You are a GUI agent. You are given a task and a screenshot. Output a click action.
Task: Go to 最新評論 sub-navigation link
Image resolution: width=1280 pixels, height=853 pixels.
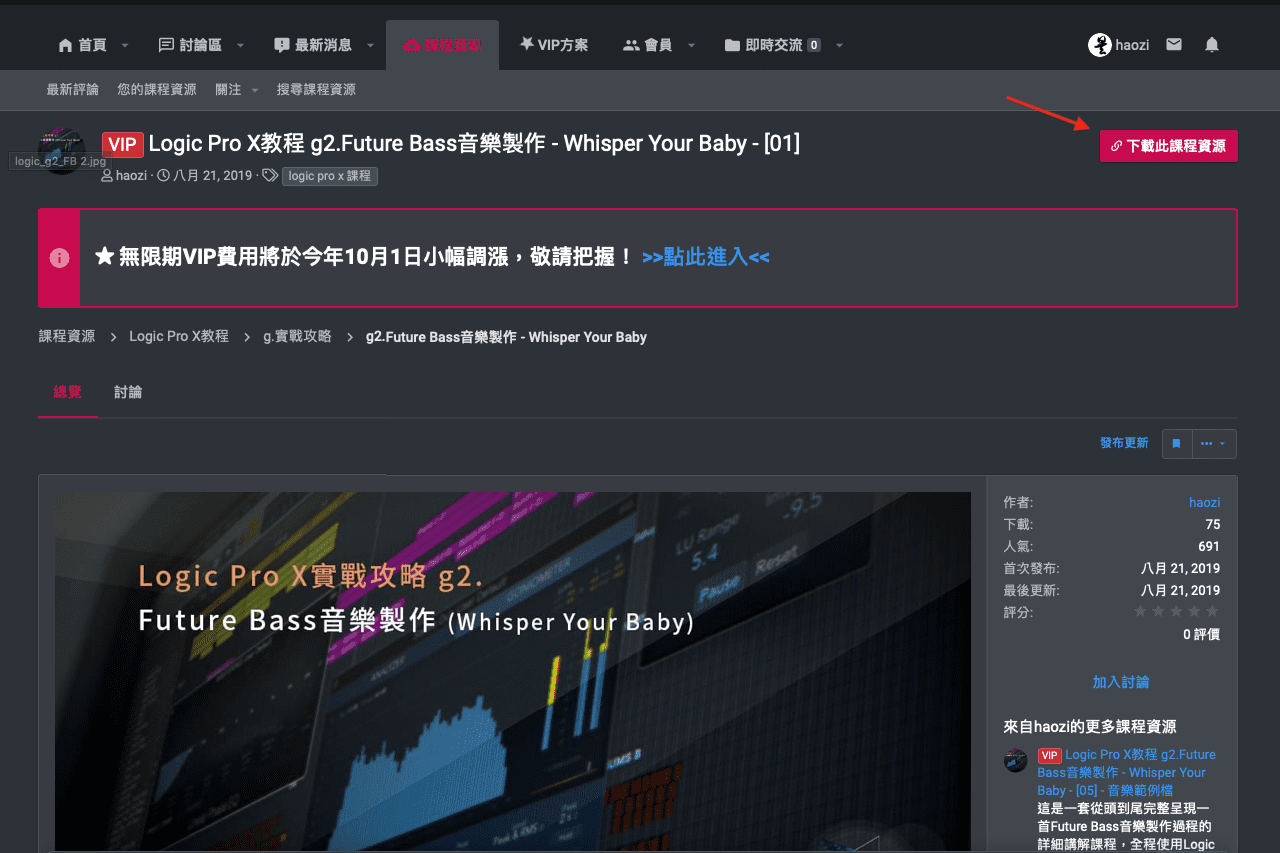click(73, 90)
